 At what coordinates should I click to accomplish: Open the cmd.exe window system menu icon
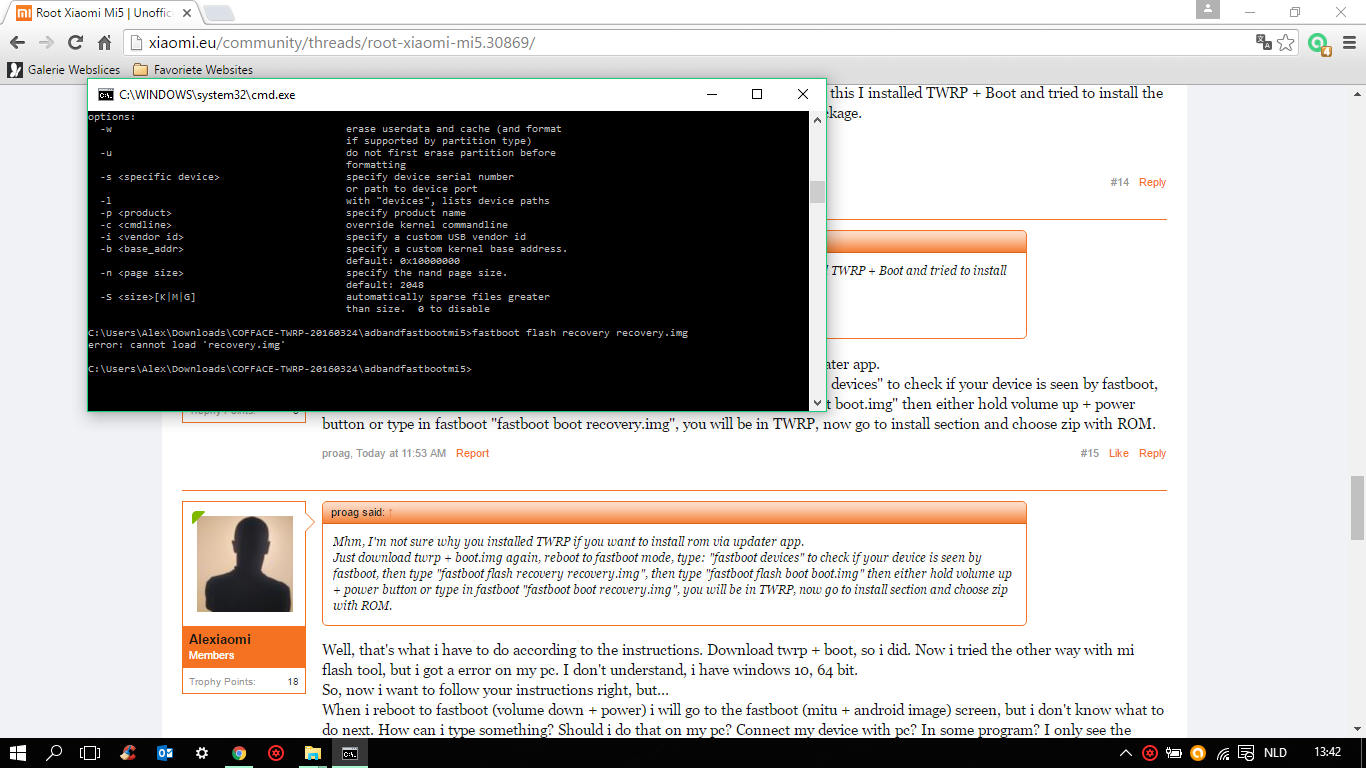pyautogui.click(x=105, y=94)
